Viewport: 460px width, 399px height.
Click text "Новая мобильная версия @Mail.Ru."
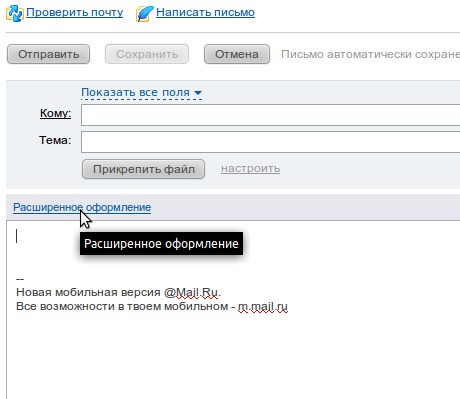(x=119, y=292)
